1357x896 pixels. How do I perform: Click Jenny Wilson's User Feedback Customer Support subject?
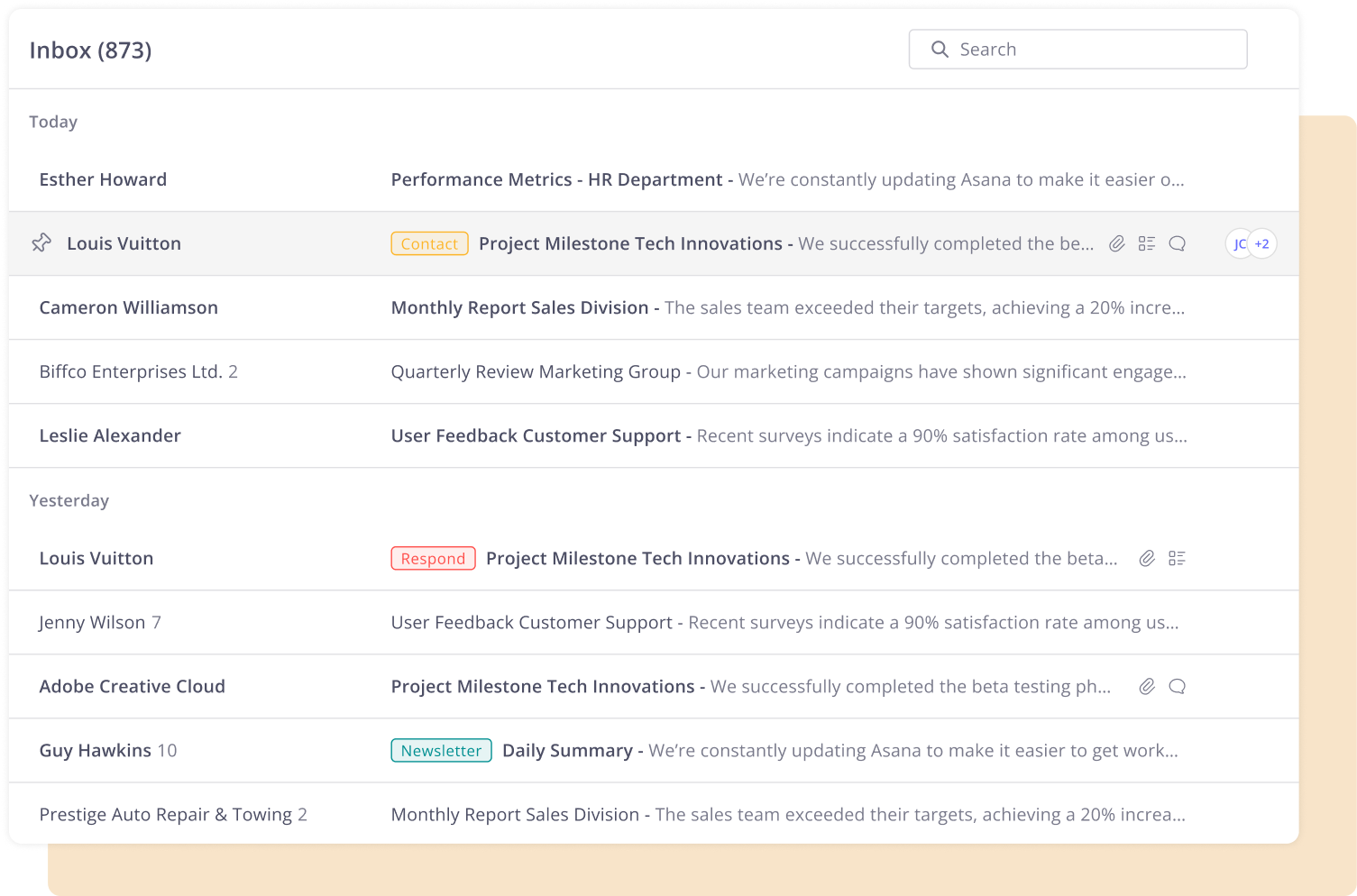(x=531, y=622)
